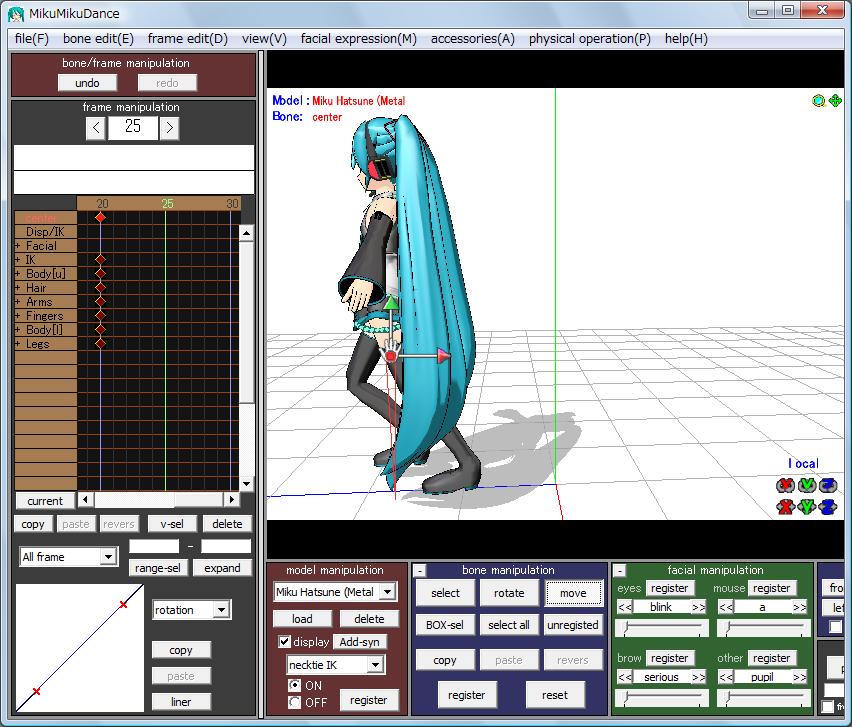852x727 pixels.
Task: Click the Y-axis rotation icon under local
Action: 807,485
